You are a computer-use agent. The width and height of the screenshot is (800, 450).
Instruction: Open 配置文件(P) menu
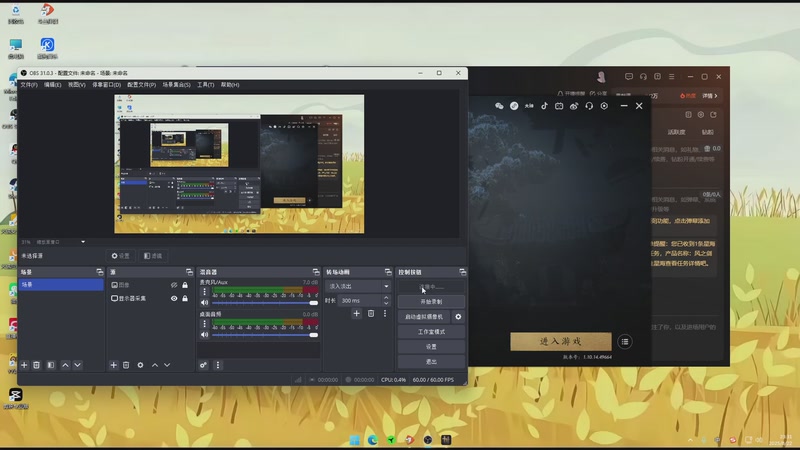point(141,85)
